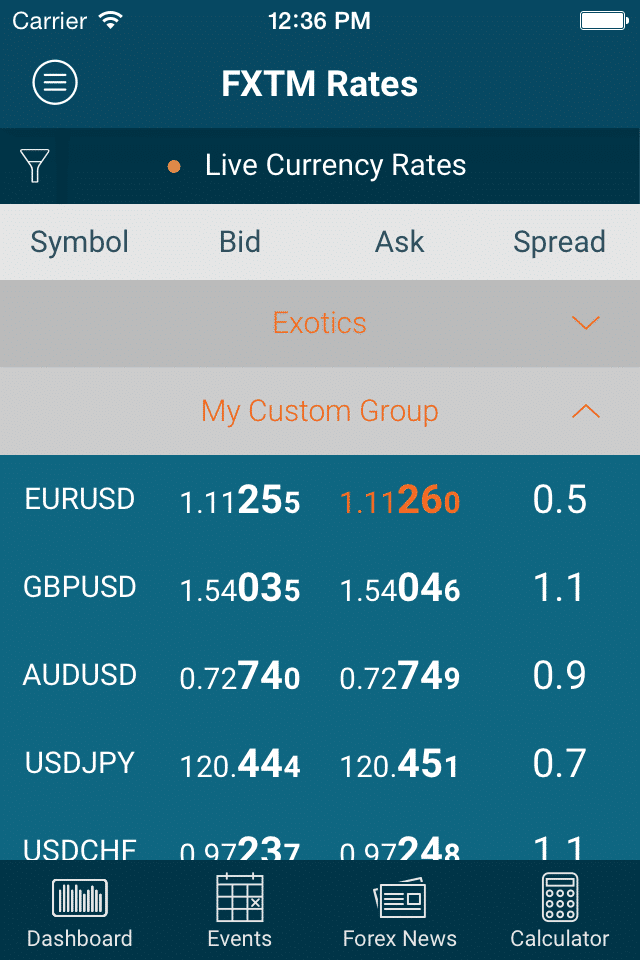Open the Events calendar icon
Screen dimensions: 640x960
pos(240,897)
